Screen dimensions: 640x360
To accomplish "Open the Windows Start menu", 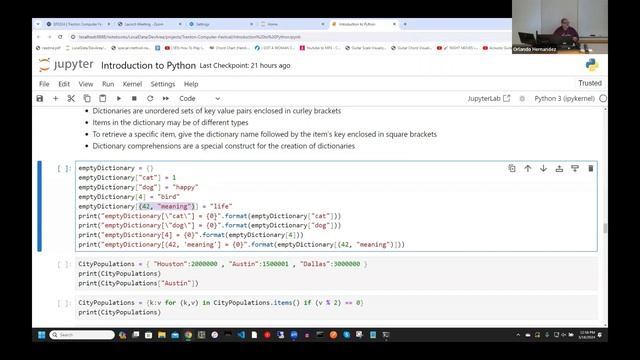I will pos(42,335).
